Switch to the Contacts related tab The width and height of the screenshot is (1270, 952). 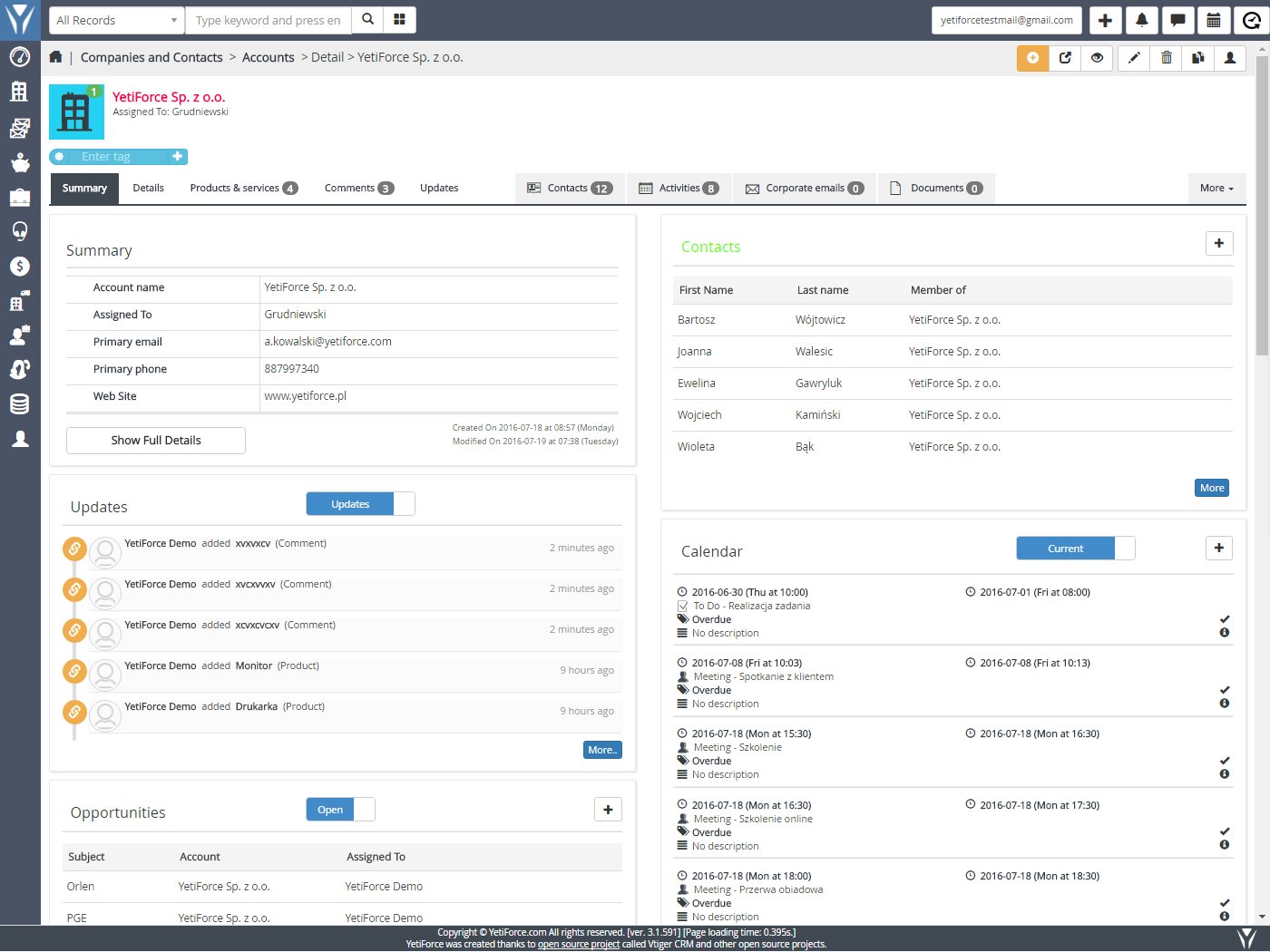[x=570, y=189]
